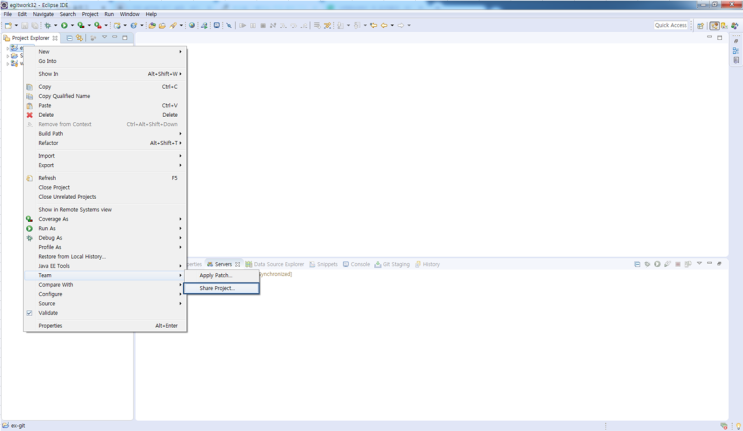The width and height of the screenshot is (743, 431).
Task: Open the File menu
Action: click(8, 14)
